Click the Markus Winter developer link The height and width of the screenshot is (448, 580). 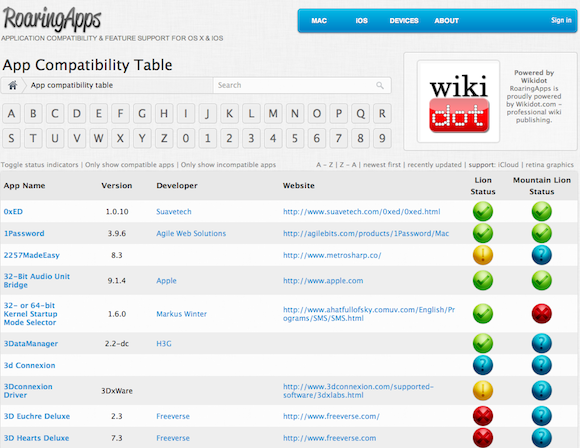click(181, 314)
